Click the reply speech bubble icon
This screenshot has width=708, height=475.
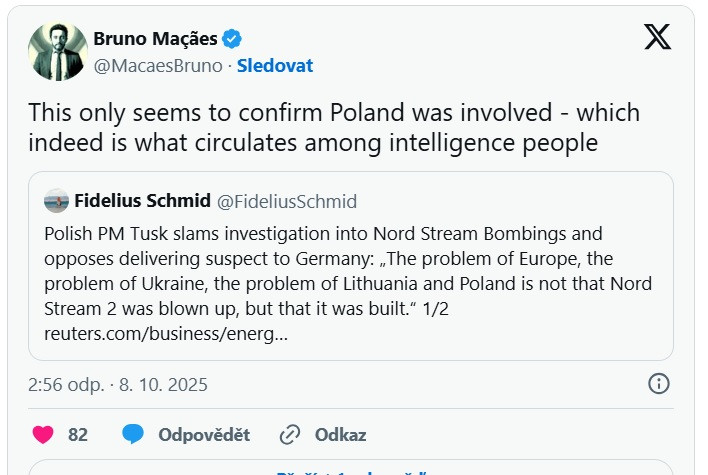click(x=133, y=435)
